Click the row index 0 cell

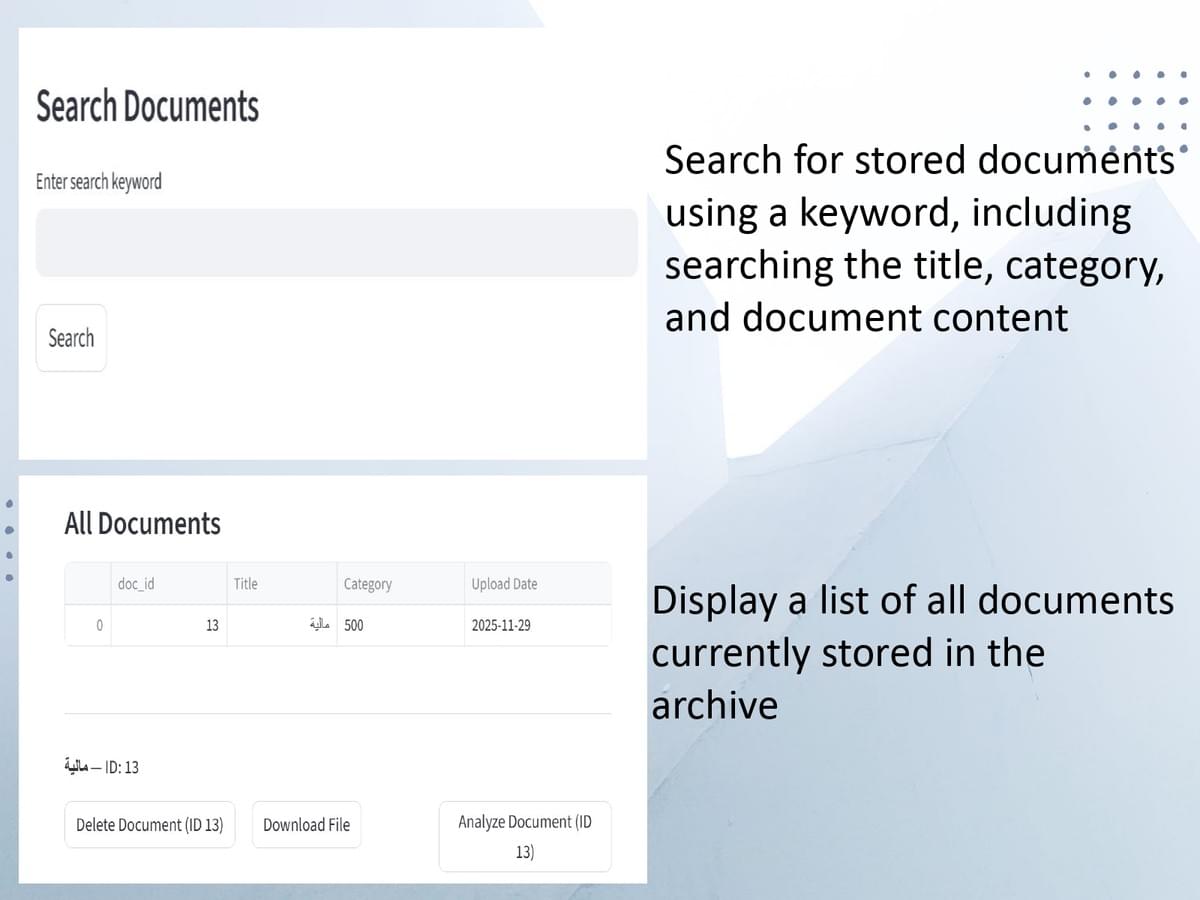coord(88,626)
